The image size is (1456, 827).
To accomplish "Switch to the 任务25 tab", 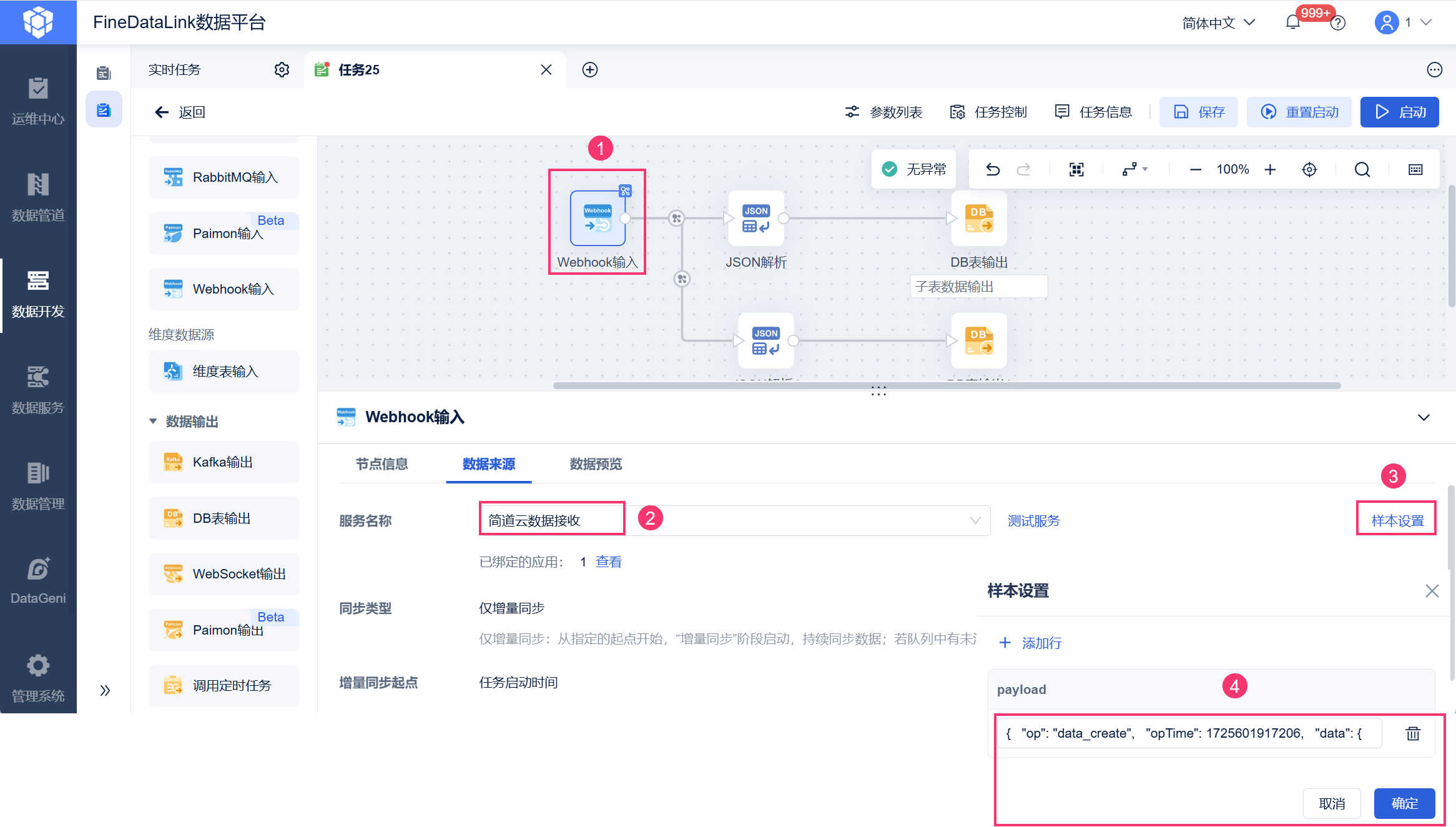I will click(x=435, y=70).
